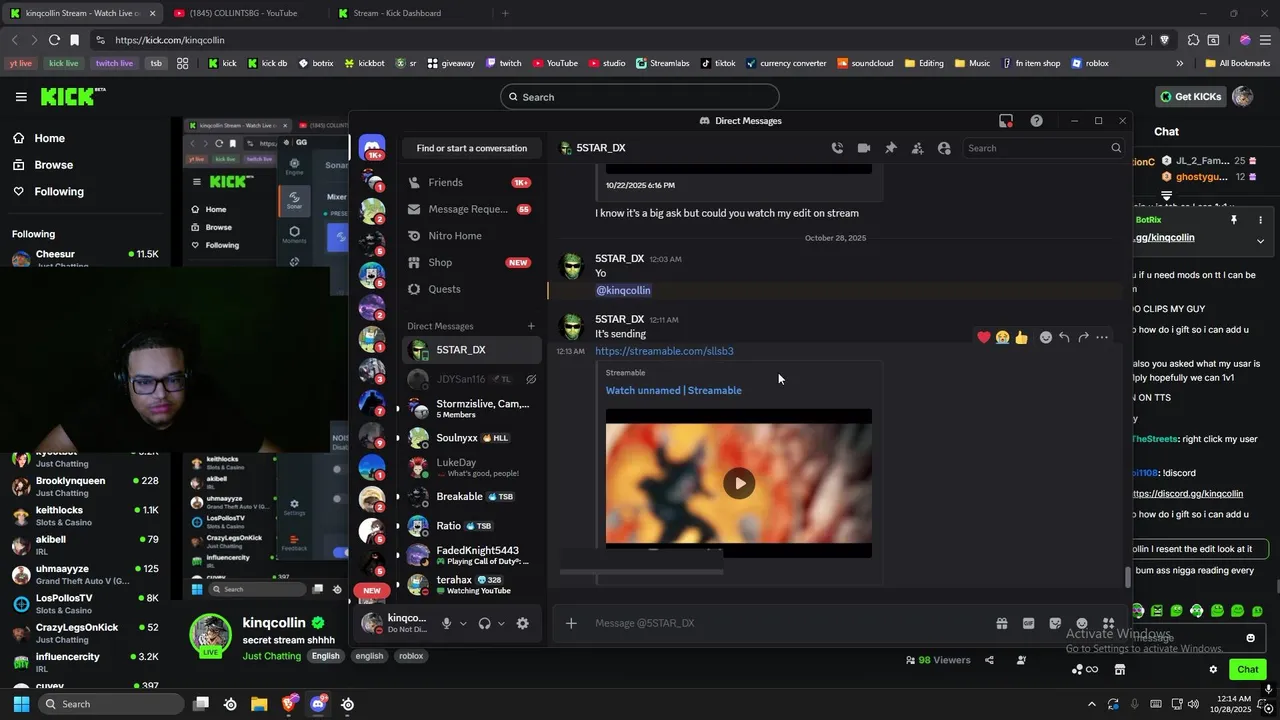This screenshot has height=720, width=1280.
Task: Expand Windows system tray hidden icons
Action: pos(1092,704)
